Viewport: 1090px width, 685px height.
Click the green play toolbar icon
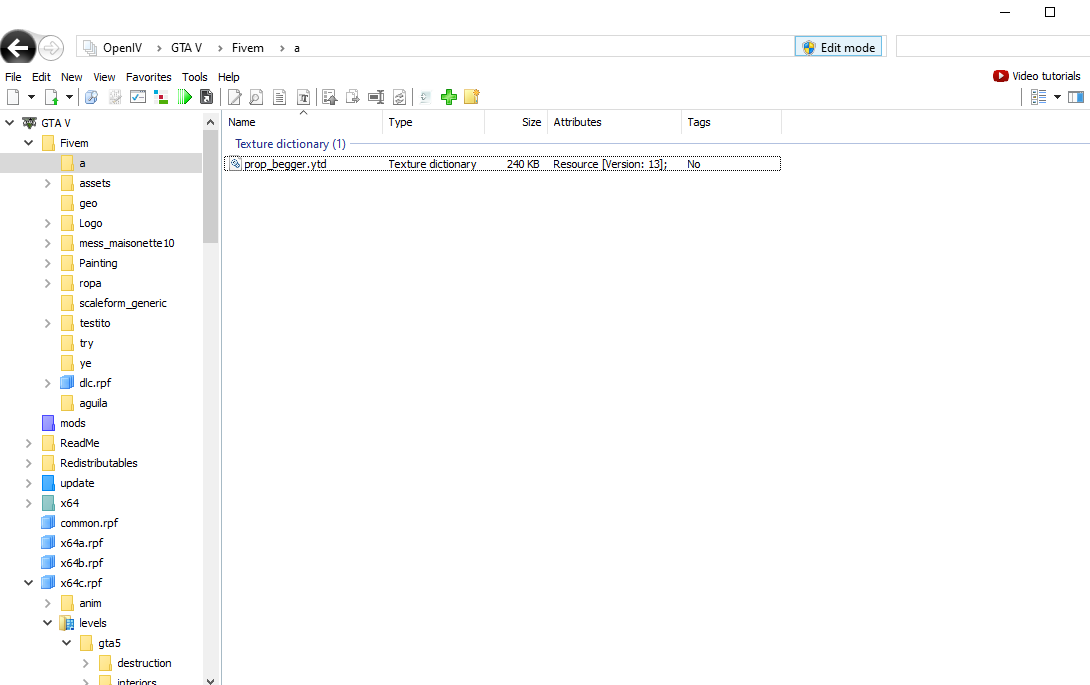184,97
